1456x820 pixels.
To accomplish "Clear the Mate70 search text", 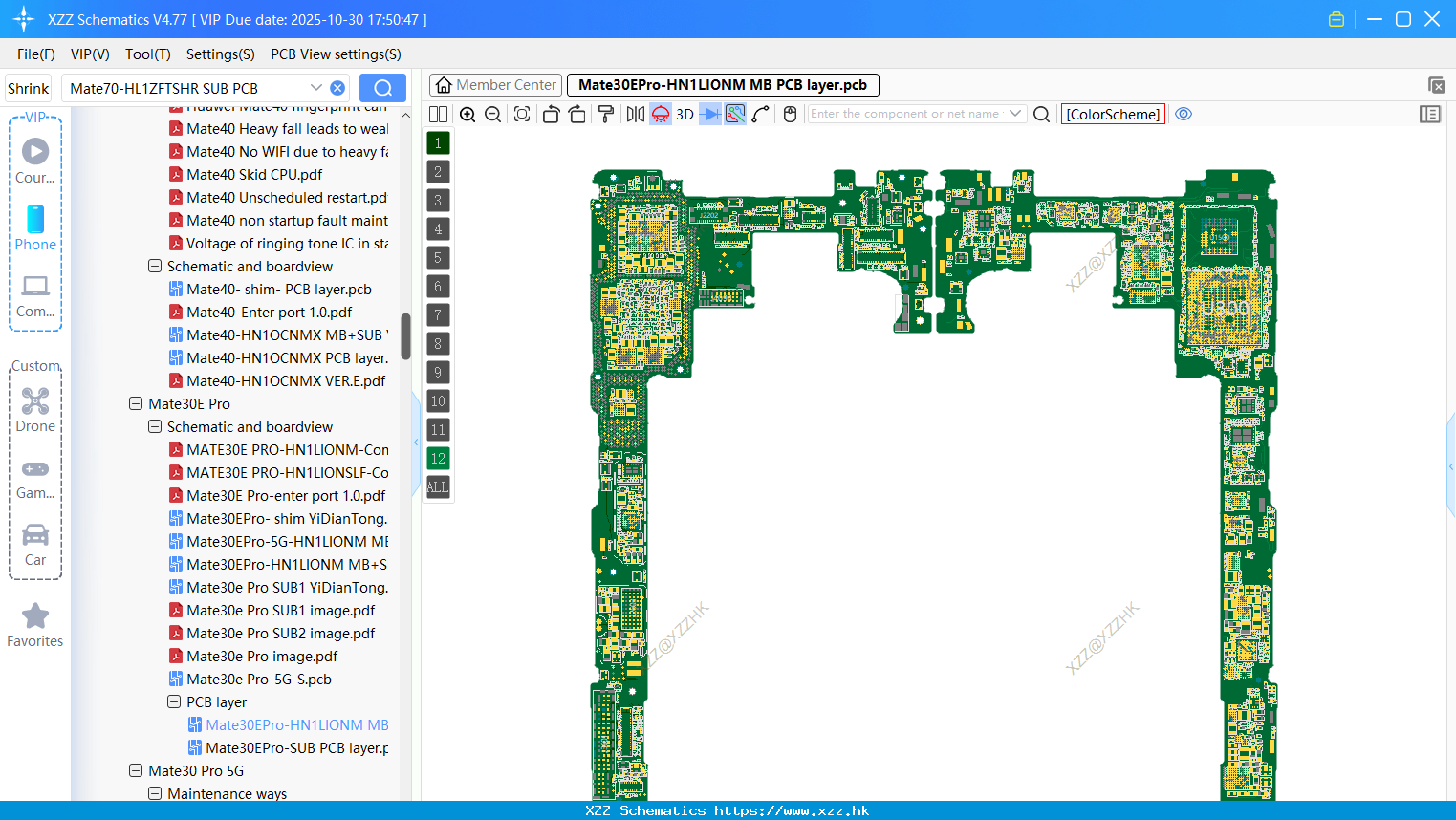I will coord(337,88).
